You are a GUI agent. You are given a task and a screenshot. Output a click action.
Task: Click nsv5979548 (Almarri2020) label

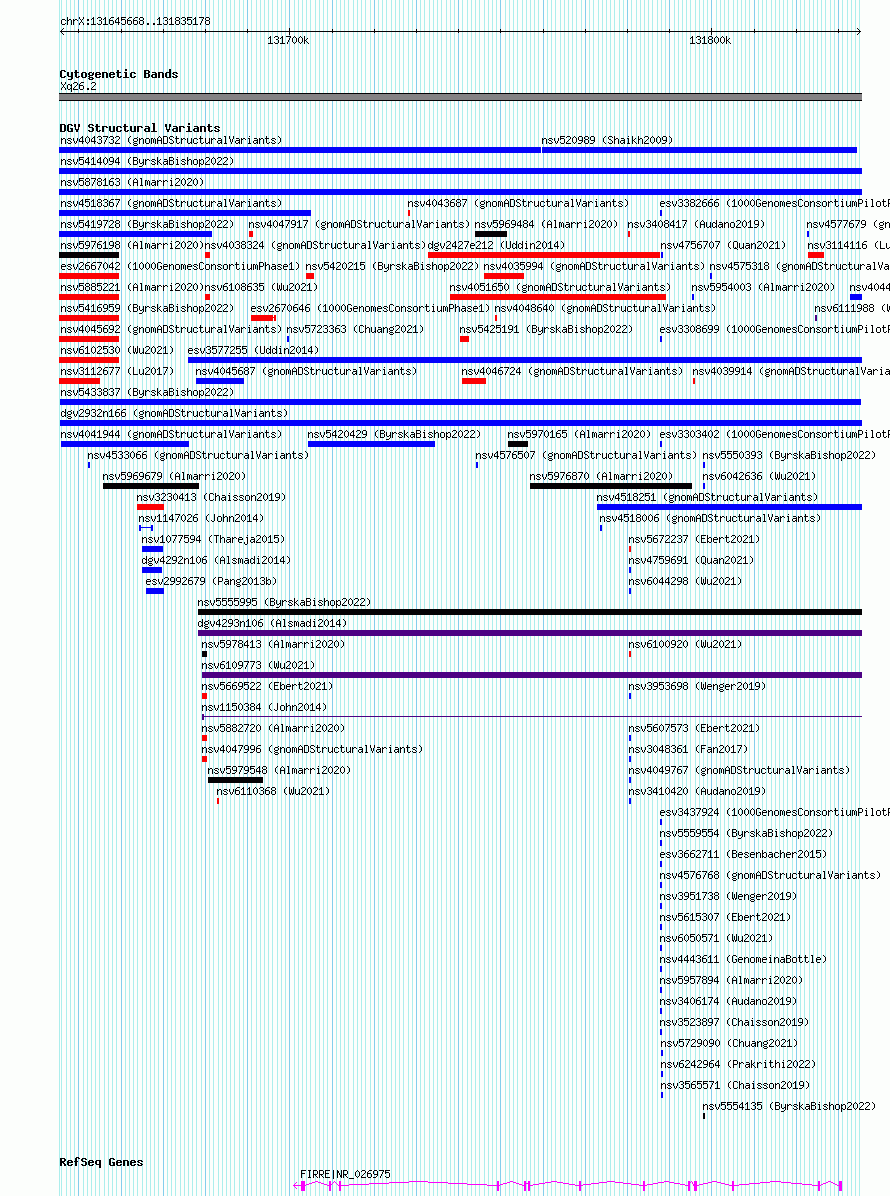(x=279, y=770)
